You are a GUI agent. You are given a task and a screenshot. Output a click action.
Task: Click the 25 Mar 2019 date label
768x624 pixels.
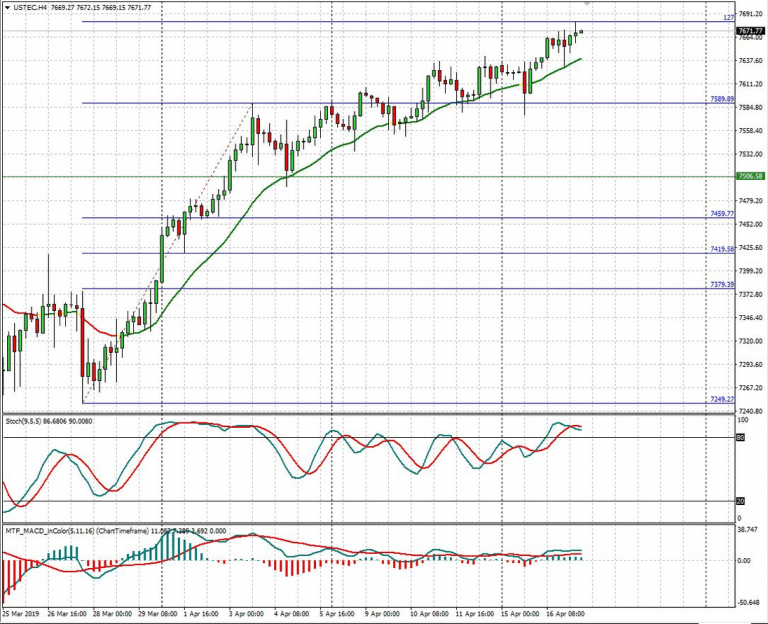[20, 614]
